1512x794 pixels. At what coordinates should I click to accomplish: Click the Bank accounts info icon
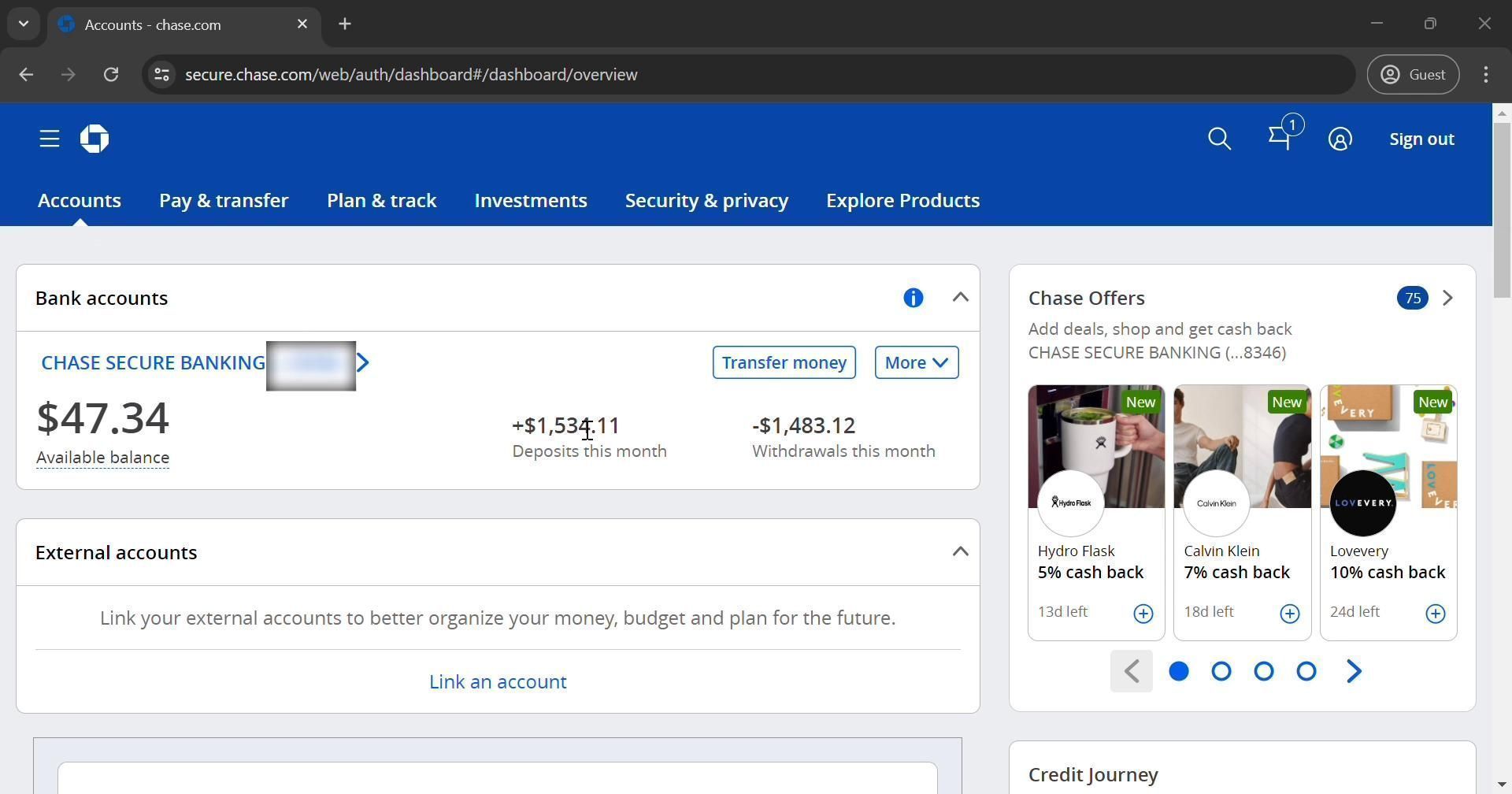point(913,298)
